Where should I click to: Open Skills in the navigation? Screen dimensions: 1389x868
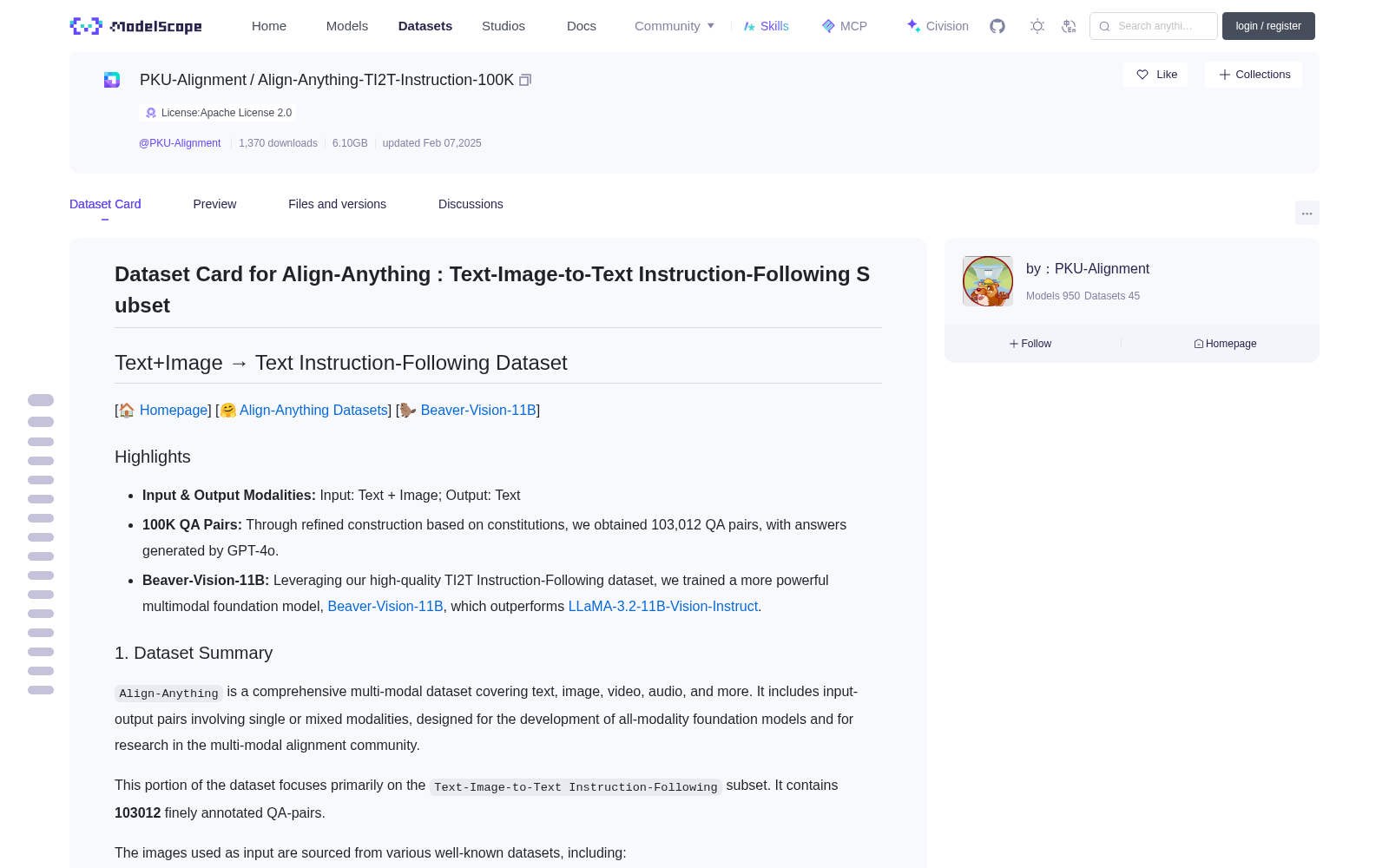767,26
